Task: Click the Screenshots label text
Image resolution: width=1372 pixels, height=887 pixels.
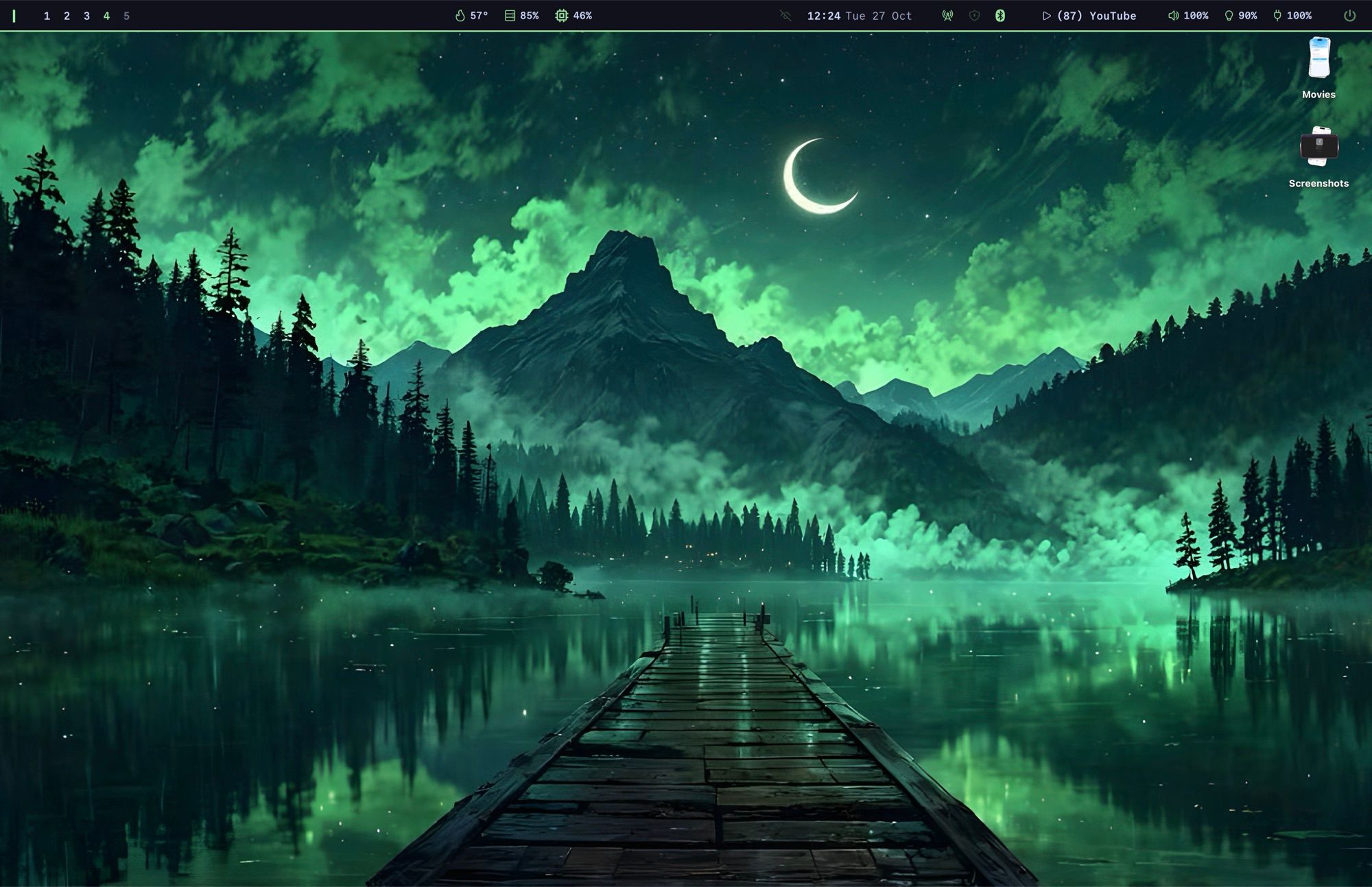Action: pos(1318,183)
